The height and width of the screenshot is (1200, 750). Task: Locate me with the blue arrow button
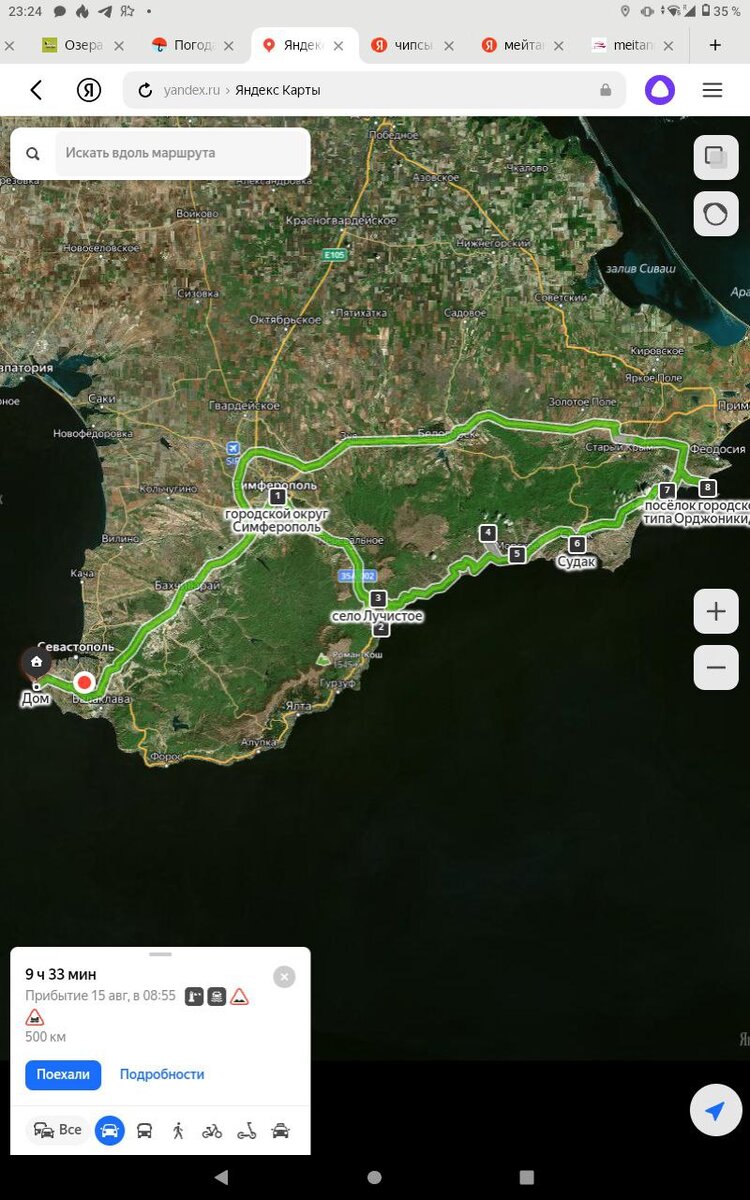pyautogui.click(x=715, y=1111)
